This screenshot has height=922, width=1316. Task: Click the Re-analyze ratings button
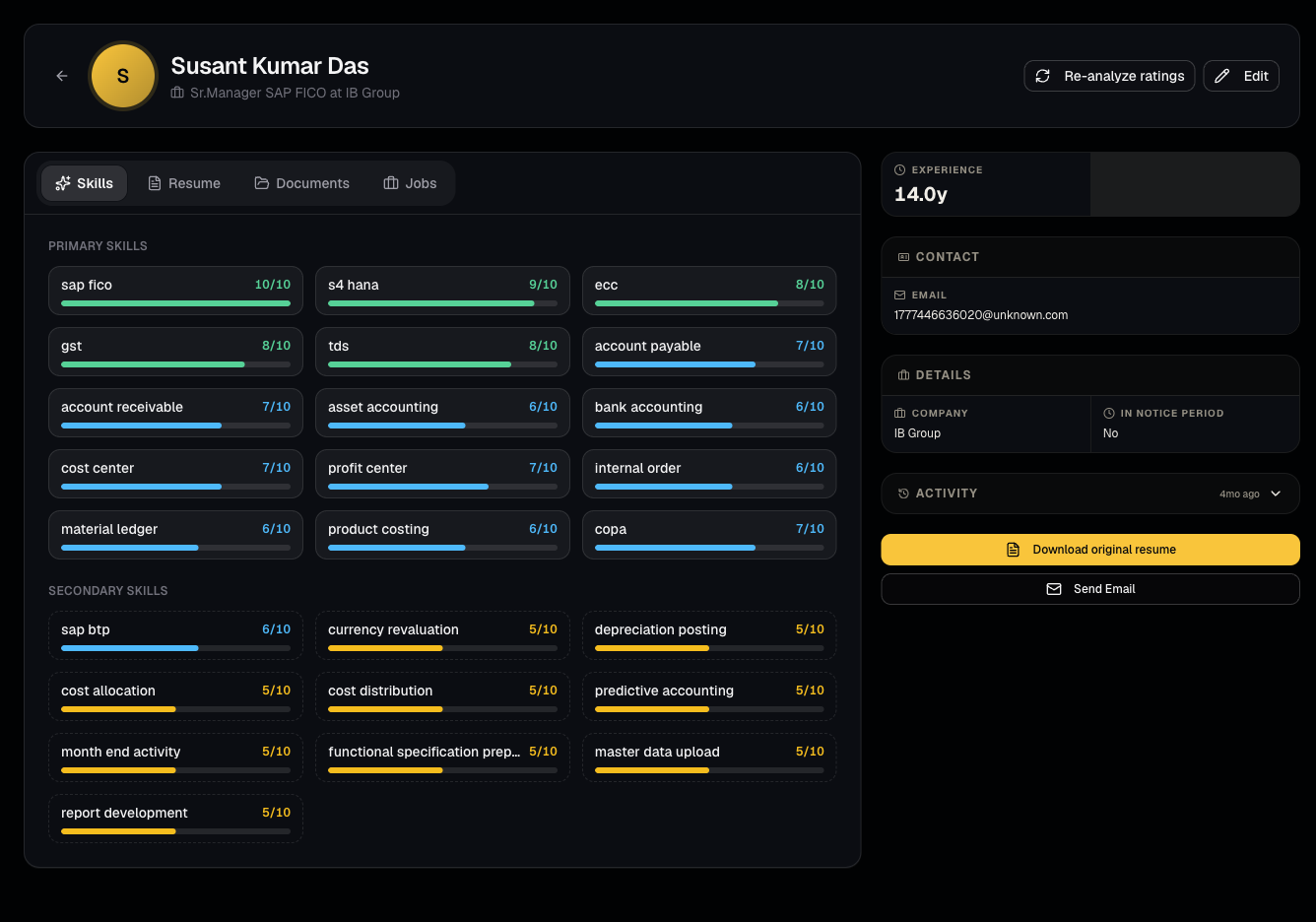pyautogui.click(x=1110, y=76)
